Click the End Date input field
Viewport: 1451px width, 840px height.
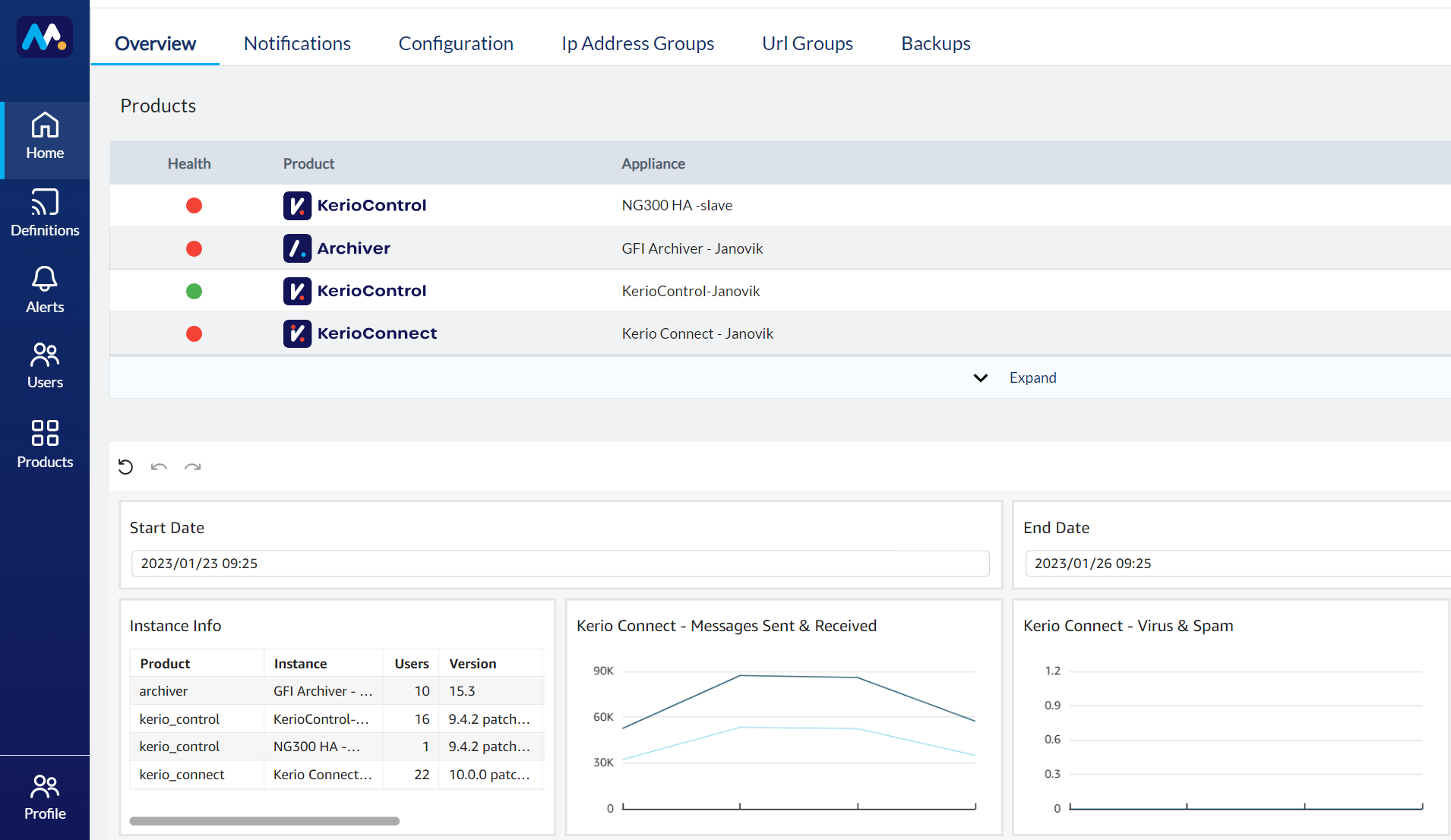(x=1238, y=564)
